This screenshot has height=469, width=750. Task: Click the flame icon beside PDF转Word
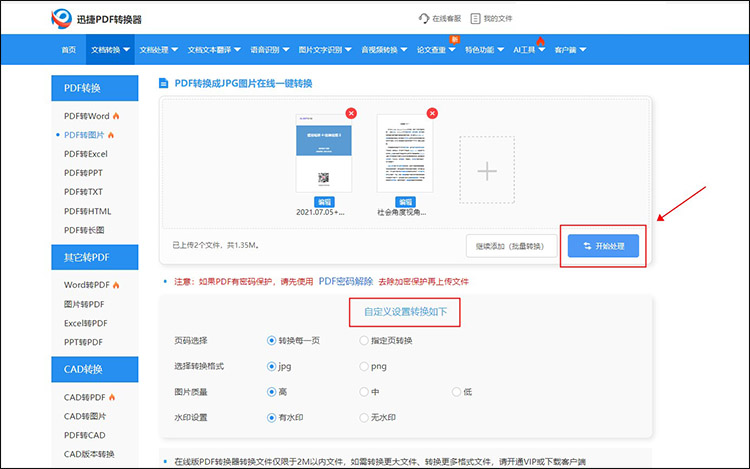tap(116, 116)
